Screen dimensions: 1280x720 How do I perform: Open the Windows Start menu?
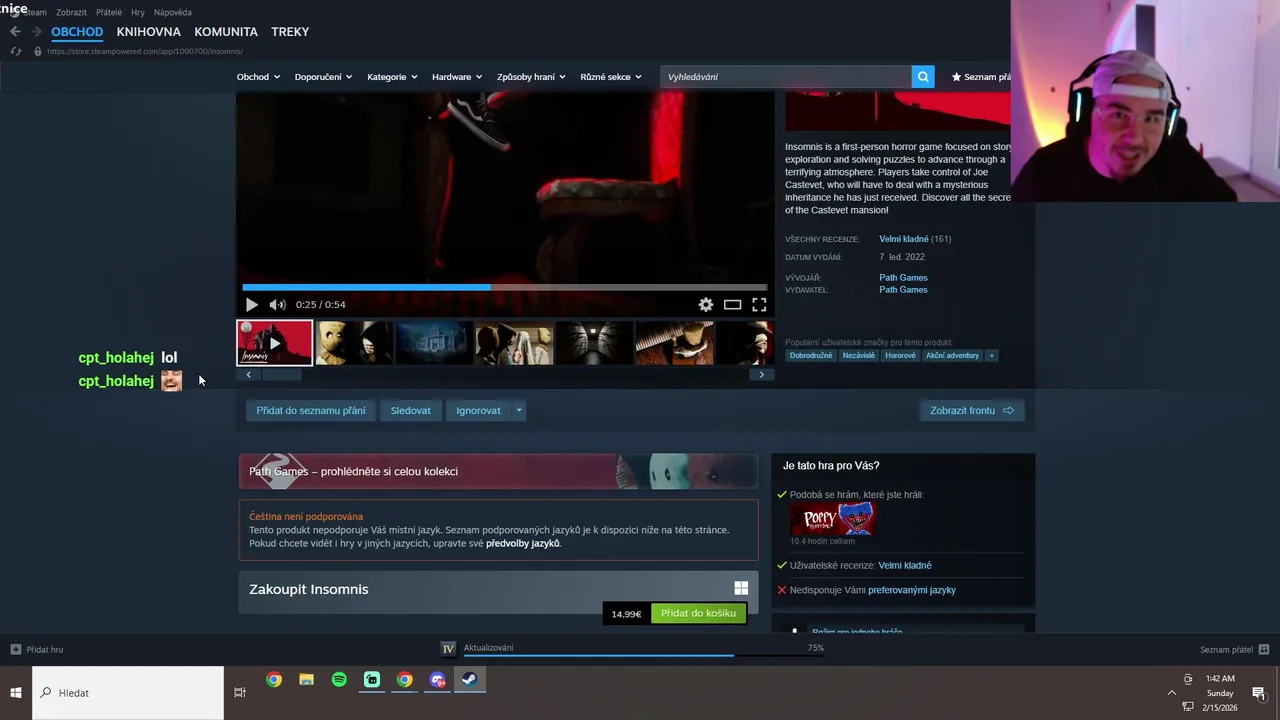click(x=16, y=693)
